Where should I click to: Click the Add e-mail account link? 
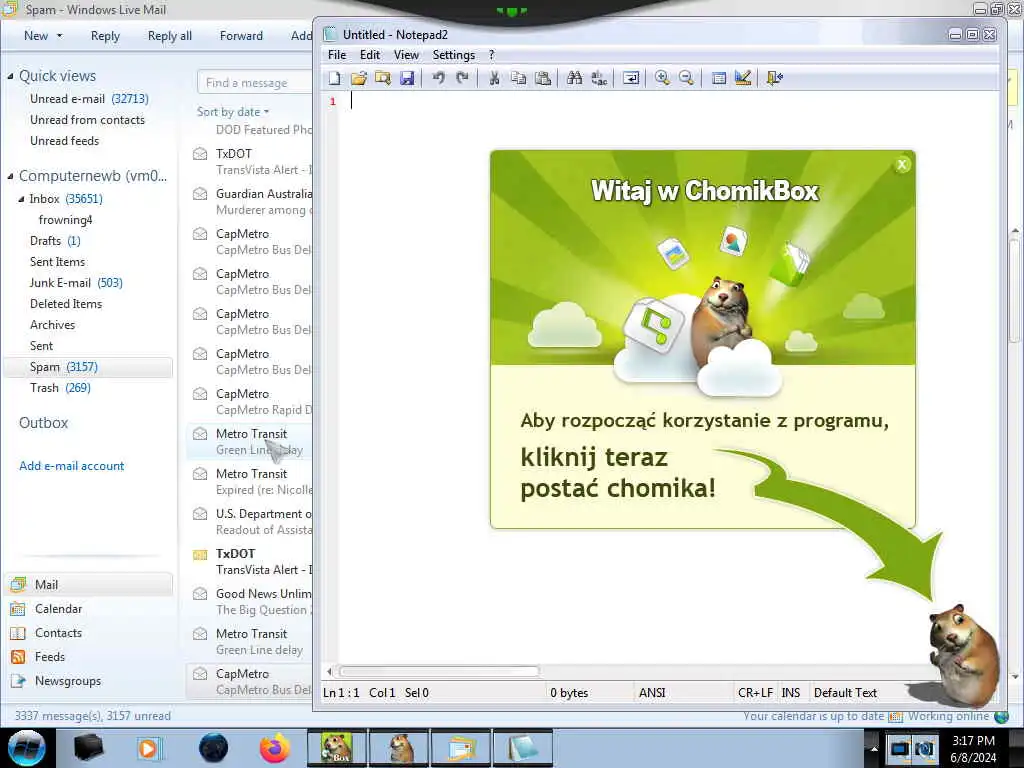pyautogui.click(x=72, y=466)
